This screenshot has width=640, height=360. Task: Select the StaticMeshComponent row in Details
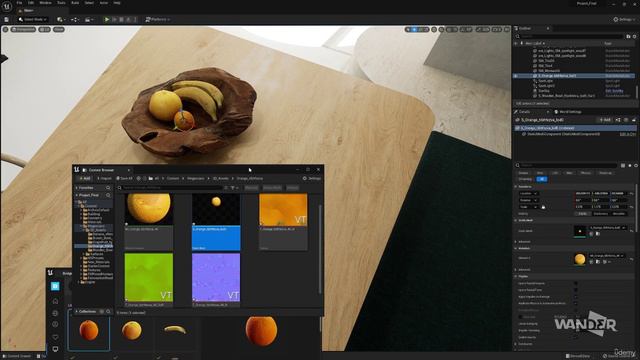point(575,134)
